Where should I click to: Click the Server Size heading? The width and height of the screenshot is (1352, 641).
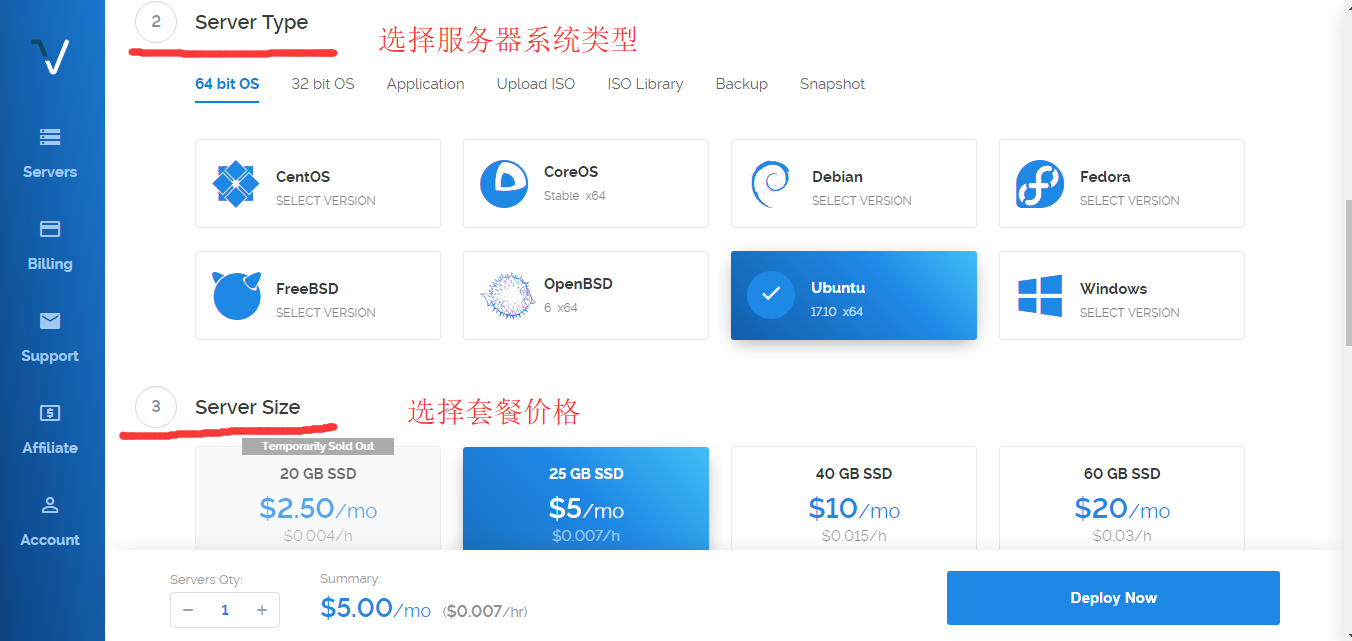tap(248, 407)
